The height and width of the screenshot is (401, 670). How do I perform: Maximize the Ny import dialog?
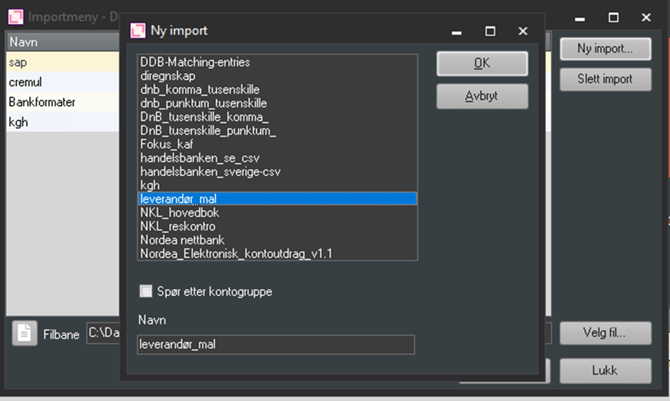tap(489, 31)
